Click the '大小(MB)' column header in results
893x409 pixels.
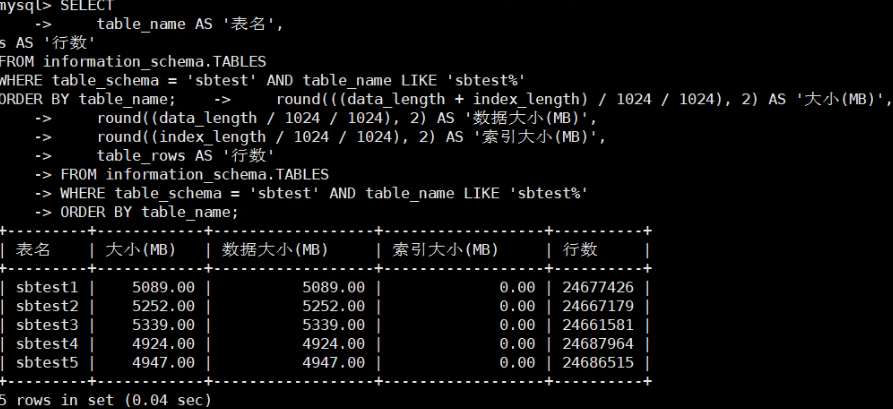click(141, 249)
